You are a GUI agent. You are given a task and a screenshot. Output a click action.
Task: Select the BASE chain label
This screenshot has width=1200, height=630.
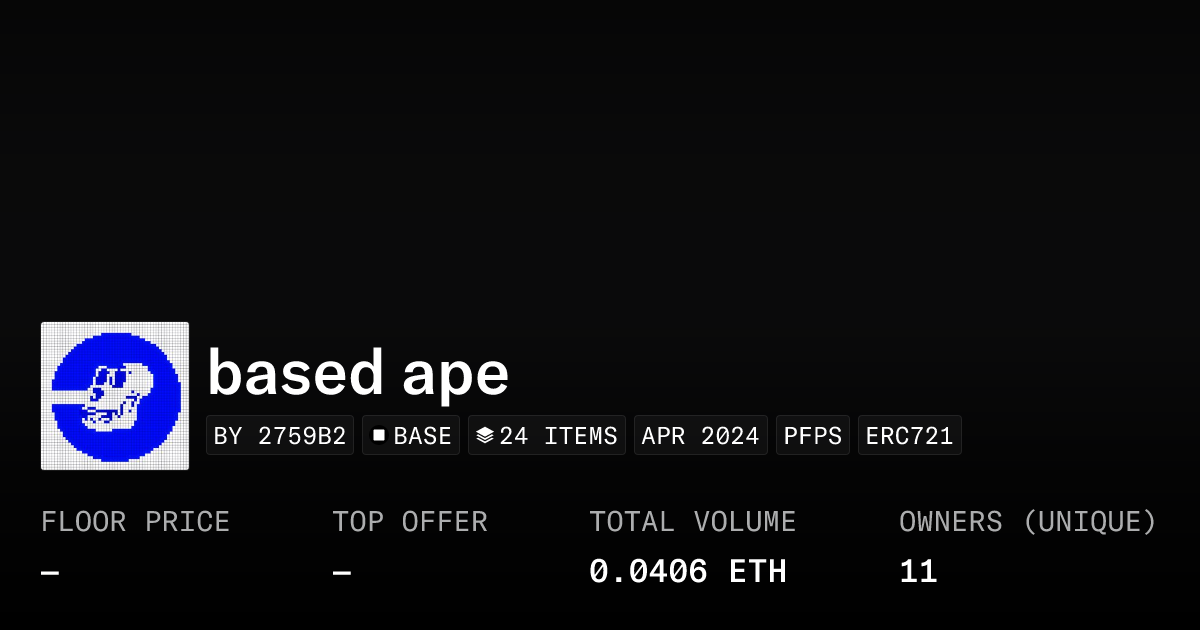422,436
